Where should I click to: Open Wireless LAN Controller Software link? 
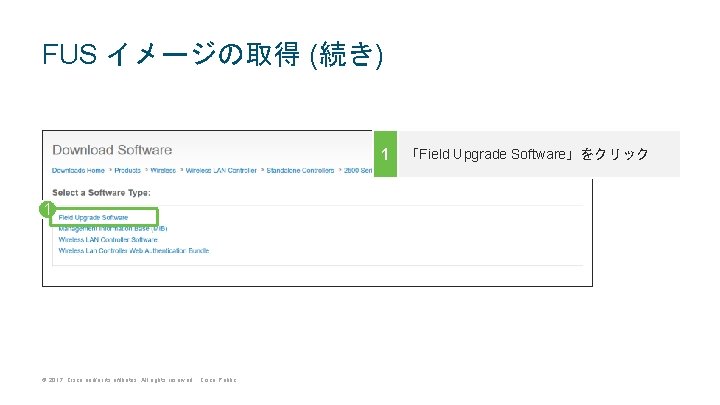(108, 240)
